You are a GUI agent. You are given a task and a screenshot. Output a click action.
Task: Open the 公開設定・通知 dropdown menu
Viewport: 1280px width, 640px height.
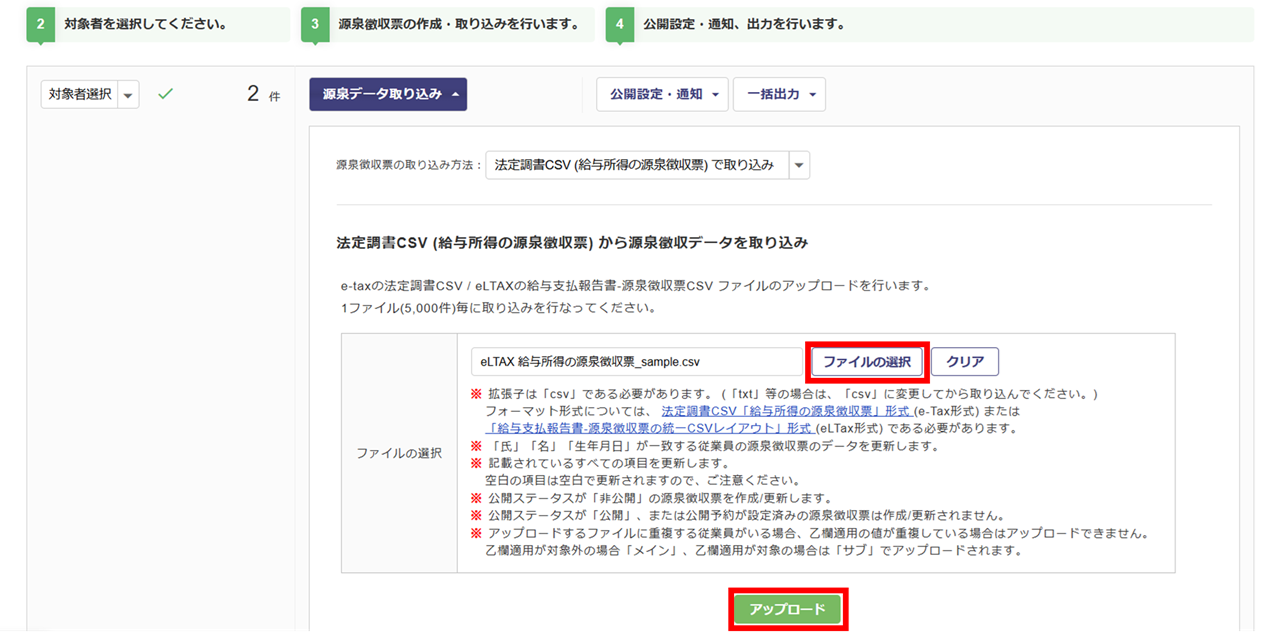[x=662, y=94]
